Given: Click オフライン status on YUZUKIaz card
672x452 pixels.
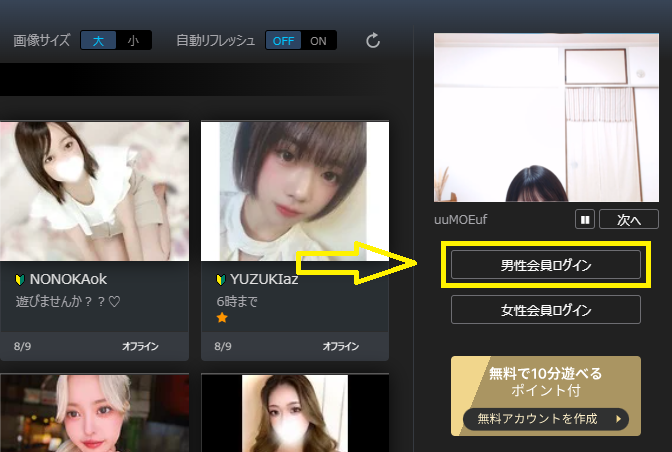Looking at the screenshot, I should pos(341,346).
